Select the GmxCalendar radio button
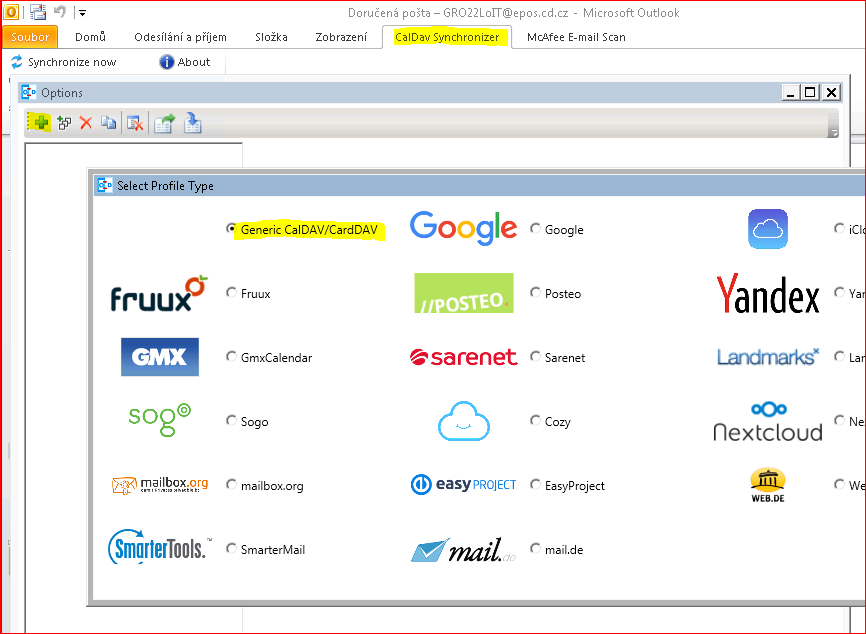Image resolution: width=866 pixels, height=634 pixels. pos(231,357)
